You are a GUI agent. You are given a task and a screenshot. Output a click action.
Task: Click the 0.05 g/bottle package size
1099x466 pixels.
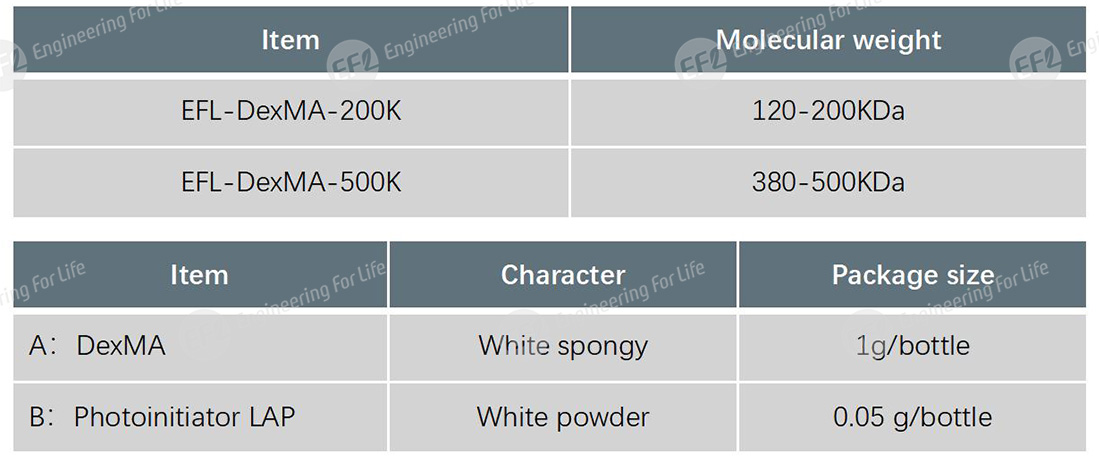[912, 416]
